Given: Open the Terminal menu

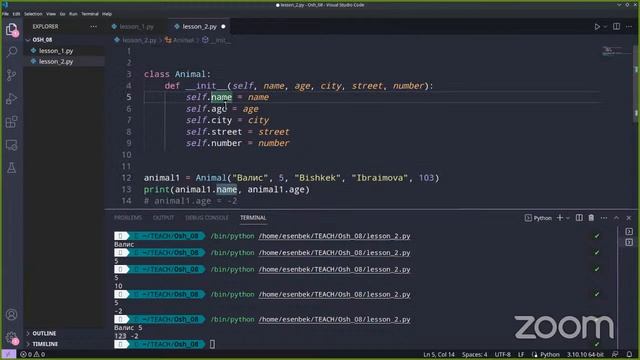Looking at the screenshot, I should pyautogui.click(x=90, y=14).
